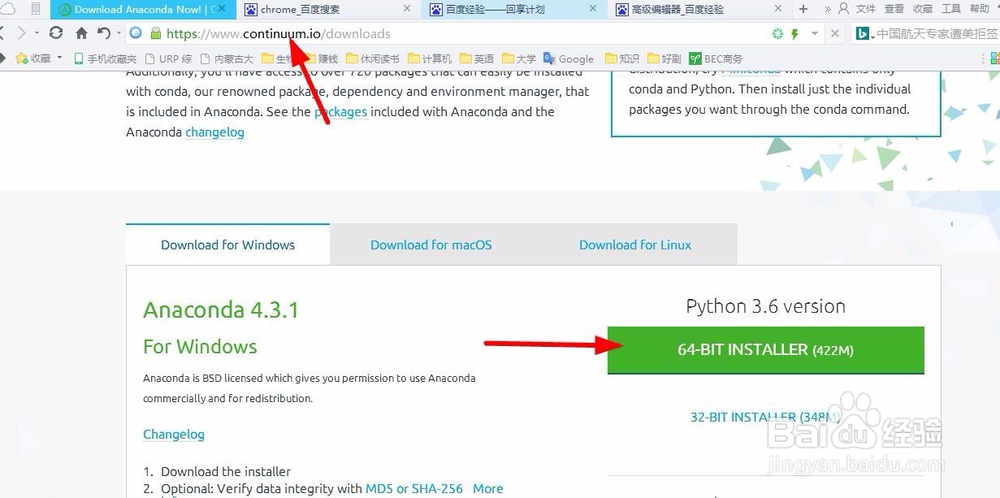Open BEC商务 bookmark
This screenshot has height=498, width=1000.
716,59
